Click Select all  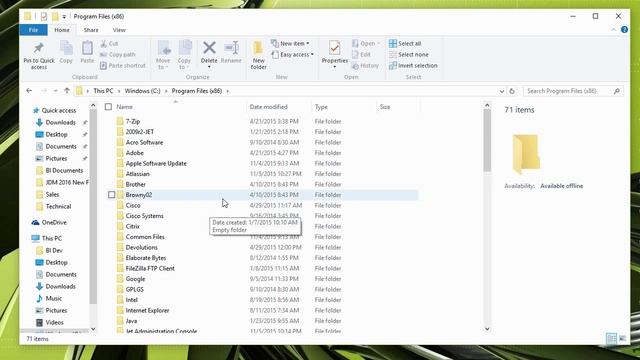pyautogui.click(x=405, y=43)
